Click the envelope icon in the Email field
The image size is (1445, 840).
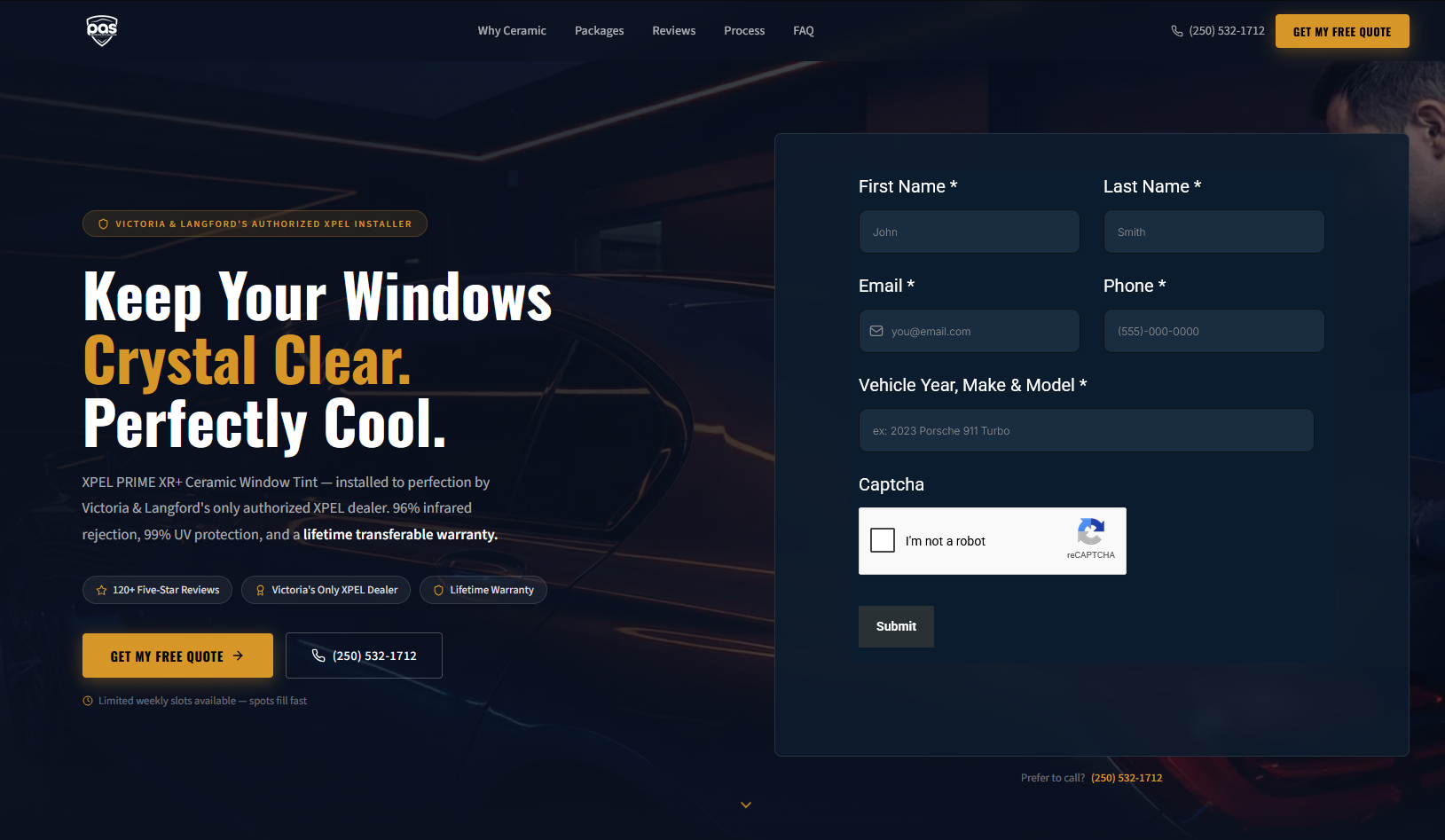876,331
